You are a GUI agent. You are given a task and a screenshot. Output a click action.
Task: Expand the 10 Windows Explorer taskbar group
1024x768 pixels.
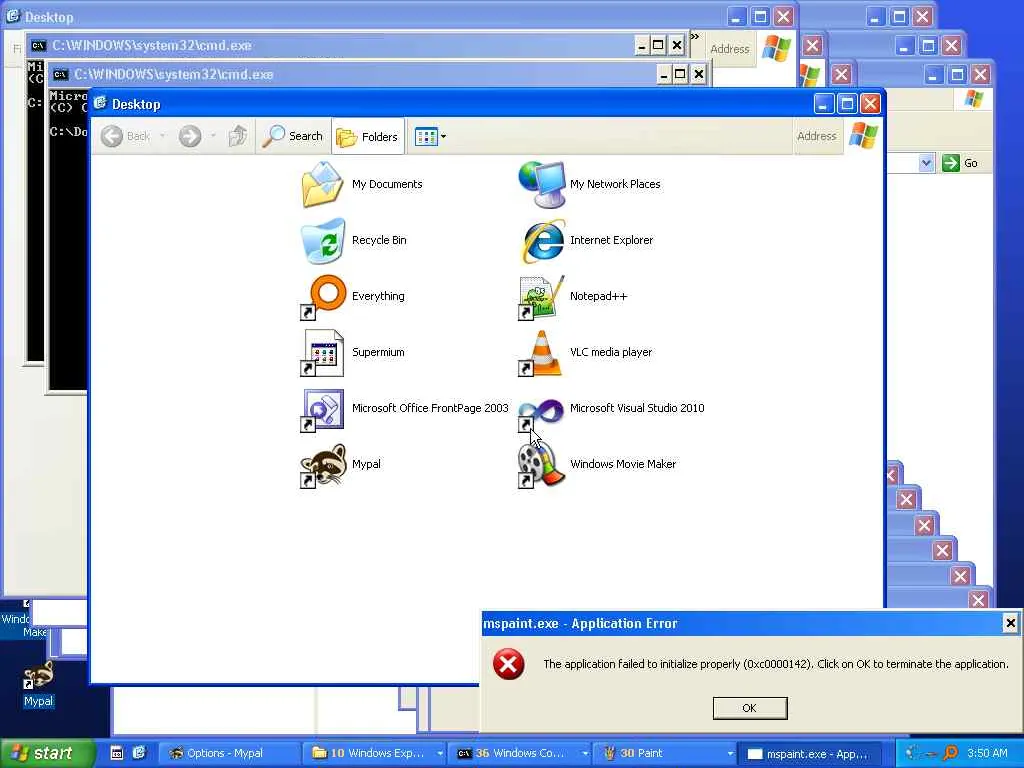pos(441,754)
